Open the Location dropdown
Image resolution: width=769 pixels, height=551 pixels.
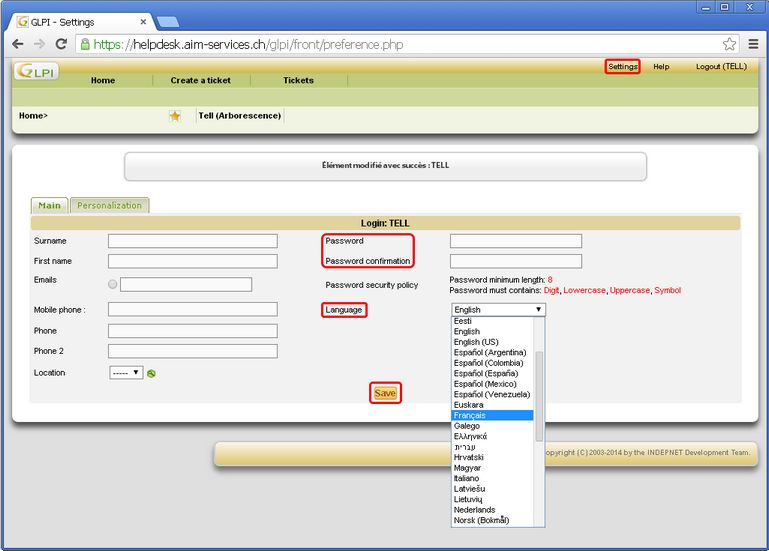tap(126, 373)
